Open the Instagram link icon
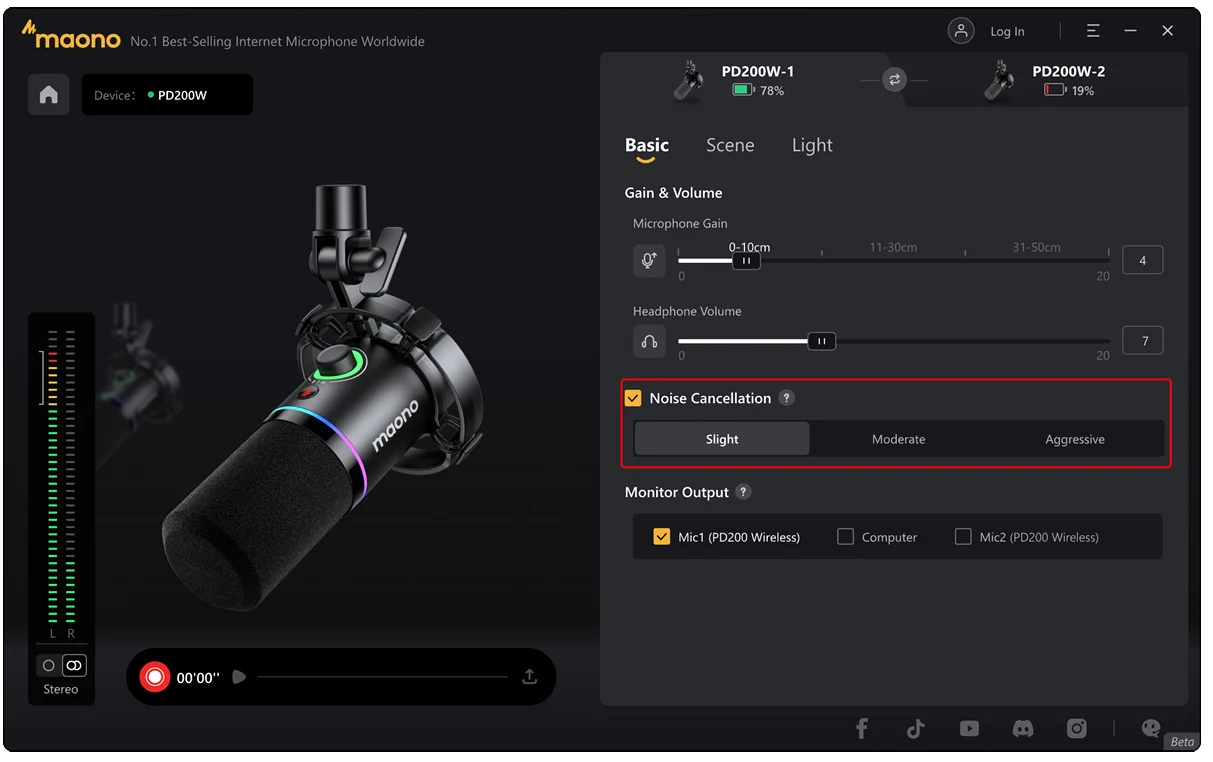 click(1076, 729)
